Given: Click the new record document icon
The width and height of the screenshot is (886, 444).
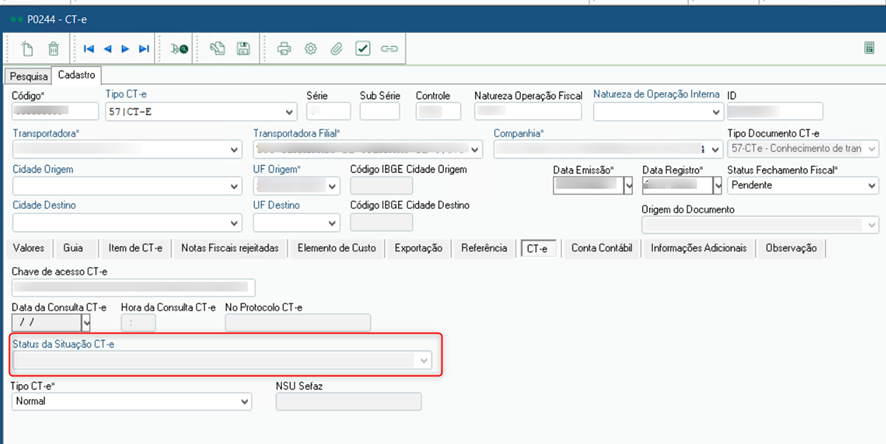Looking at the screenshot, I should coord(27,49).
